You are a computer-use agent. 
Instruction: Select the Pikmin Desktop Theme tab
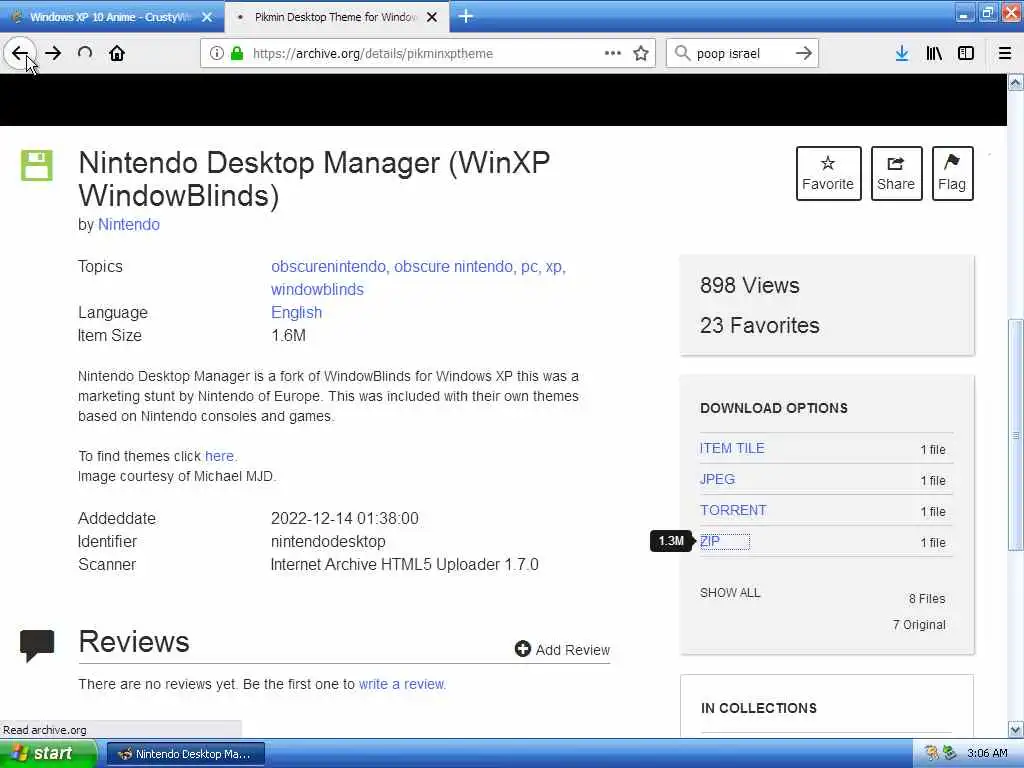[336, 17]
